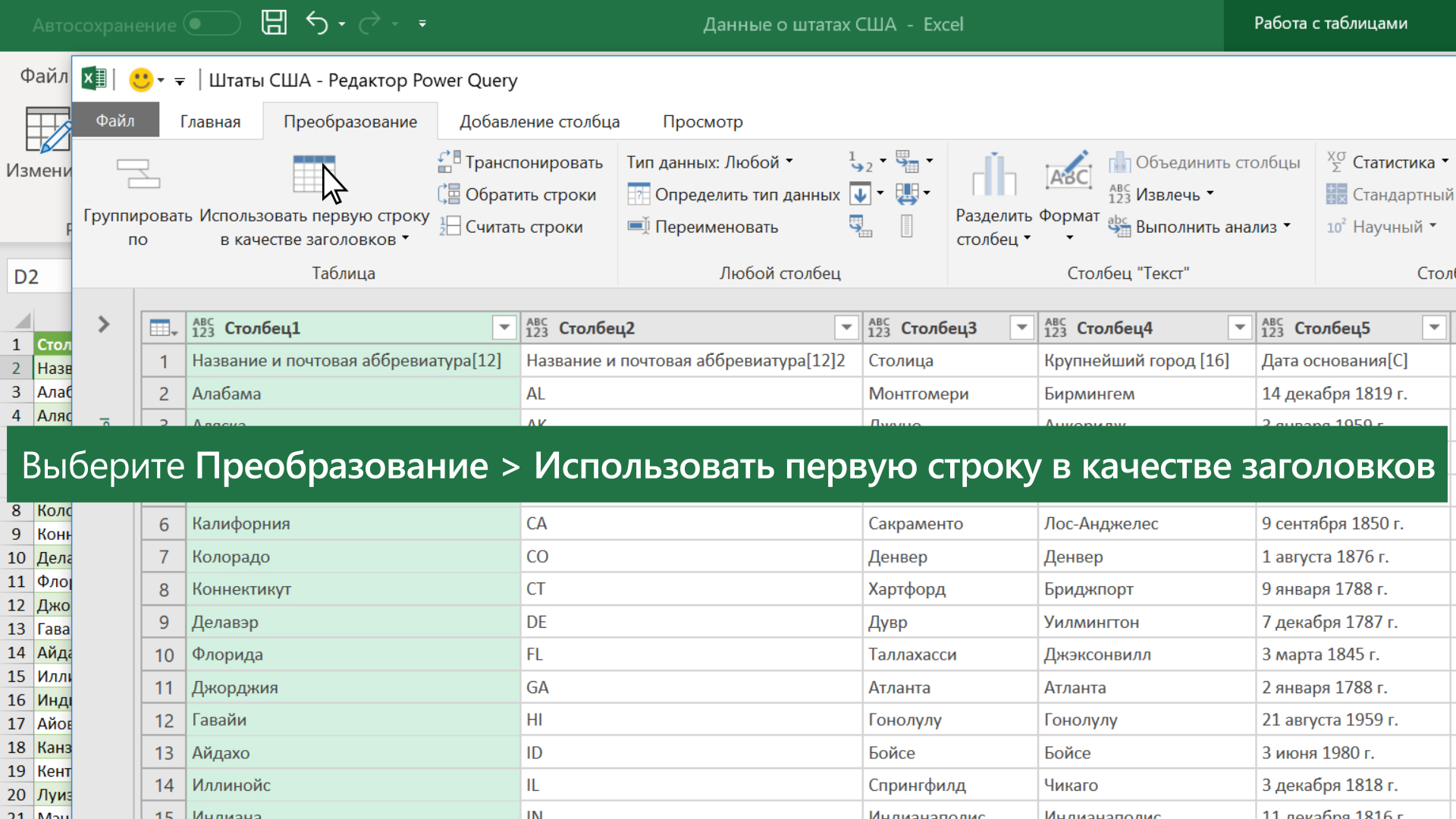This screenshot has width=1456, height=819.
Task: Select the cell containing Монтгомери
Action: click(949, 394)
